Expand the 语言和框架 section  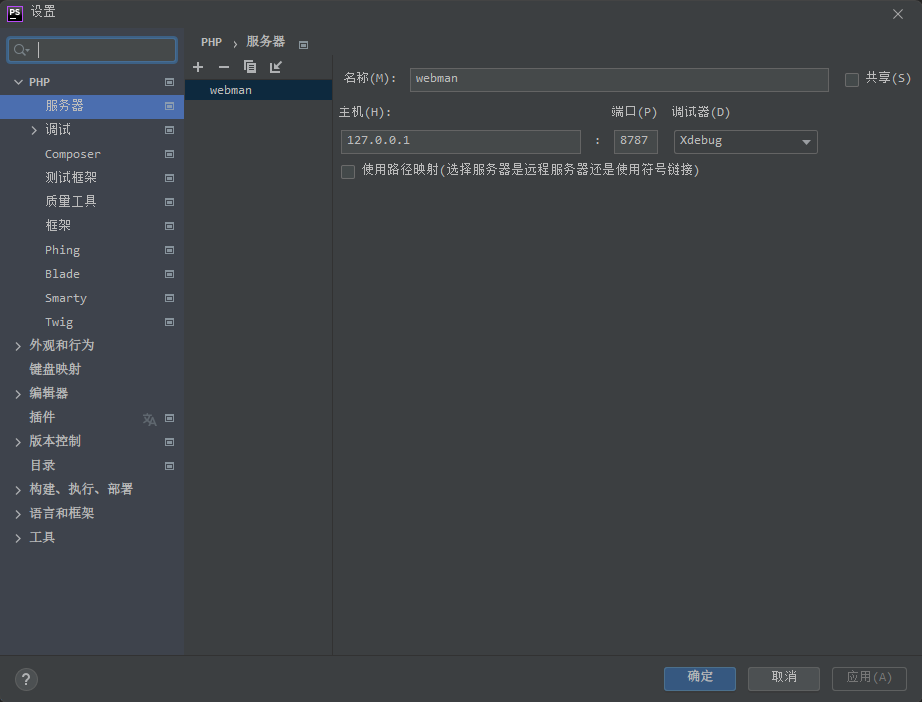pos(18,514)
